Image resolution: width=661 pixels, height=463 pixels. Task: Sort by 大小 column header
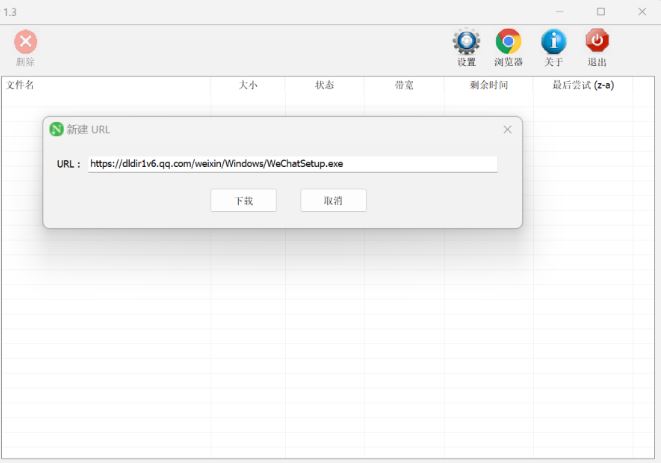(248, 85)
